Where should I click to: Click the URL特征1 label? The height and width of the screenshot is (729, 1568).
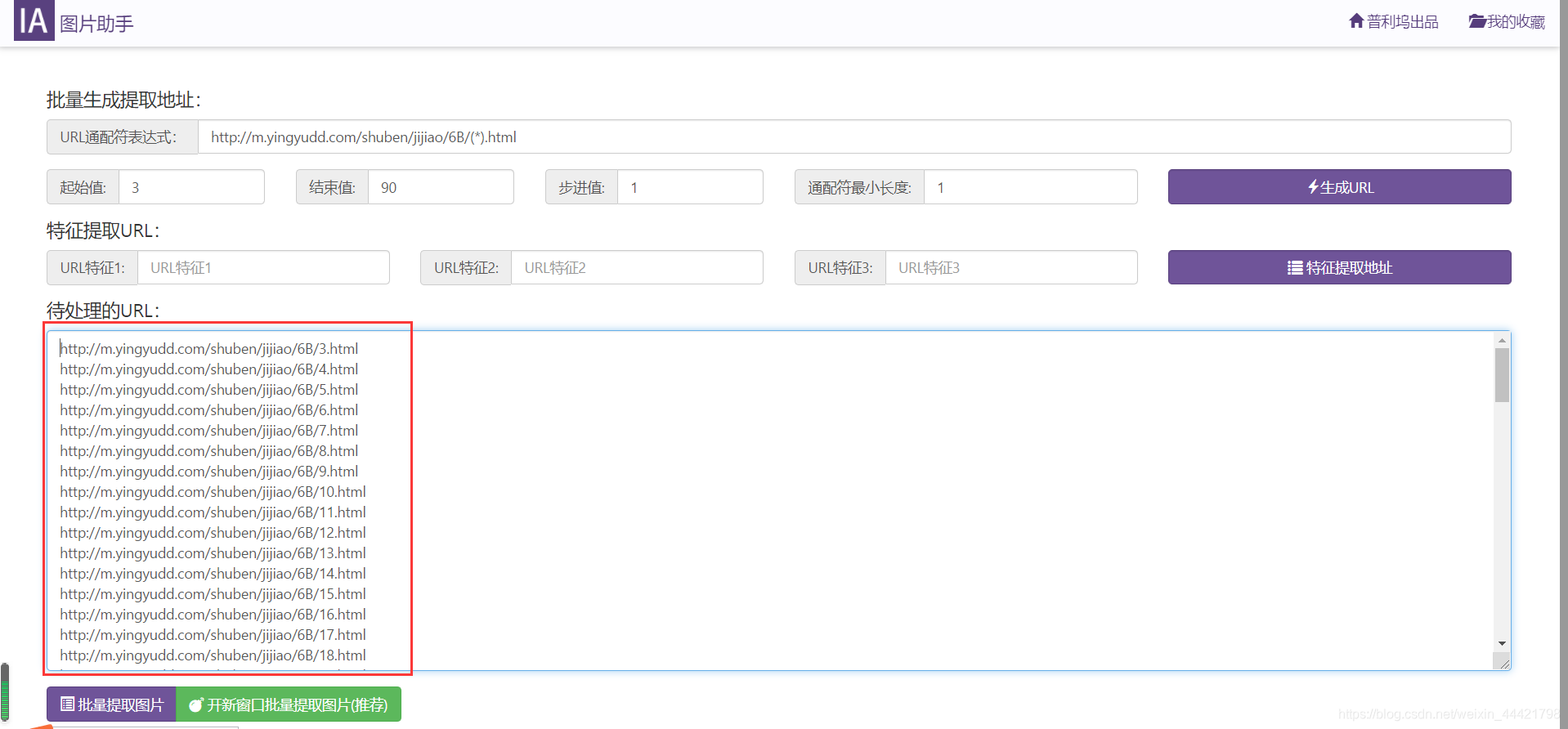point(92,267)
